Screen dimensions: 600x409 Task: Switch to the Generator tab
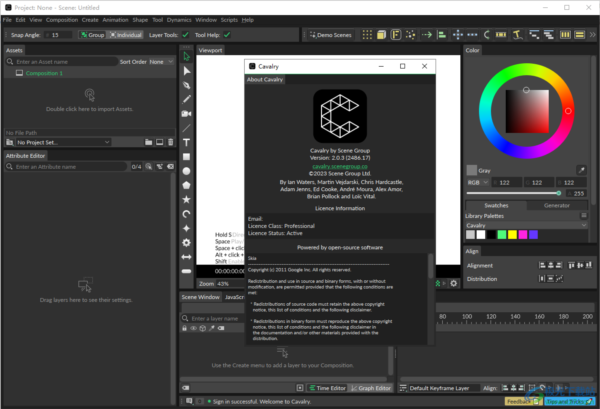click(557, 205)
